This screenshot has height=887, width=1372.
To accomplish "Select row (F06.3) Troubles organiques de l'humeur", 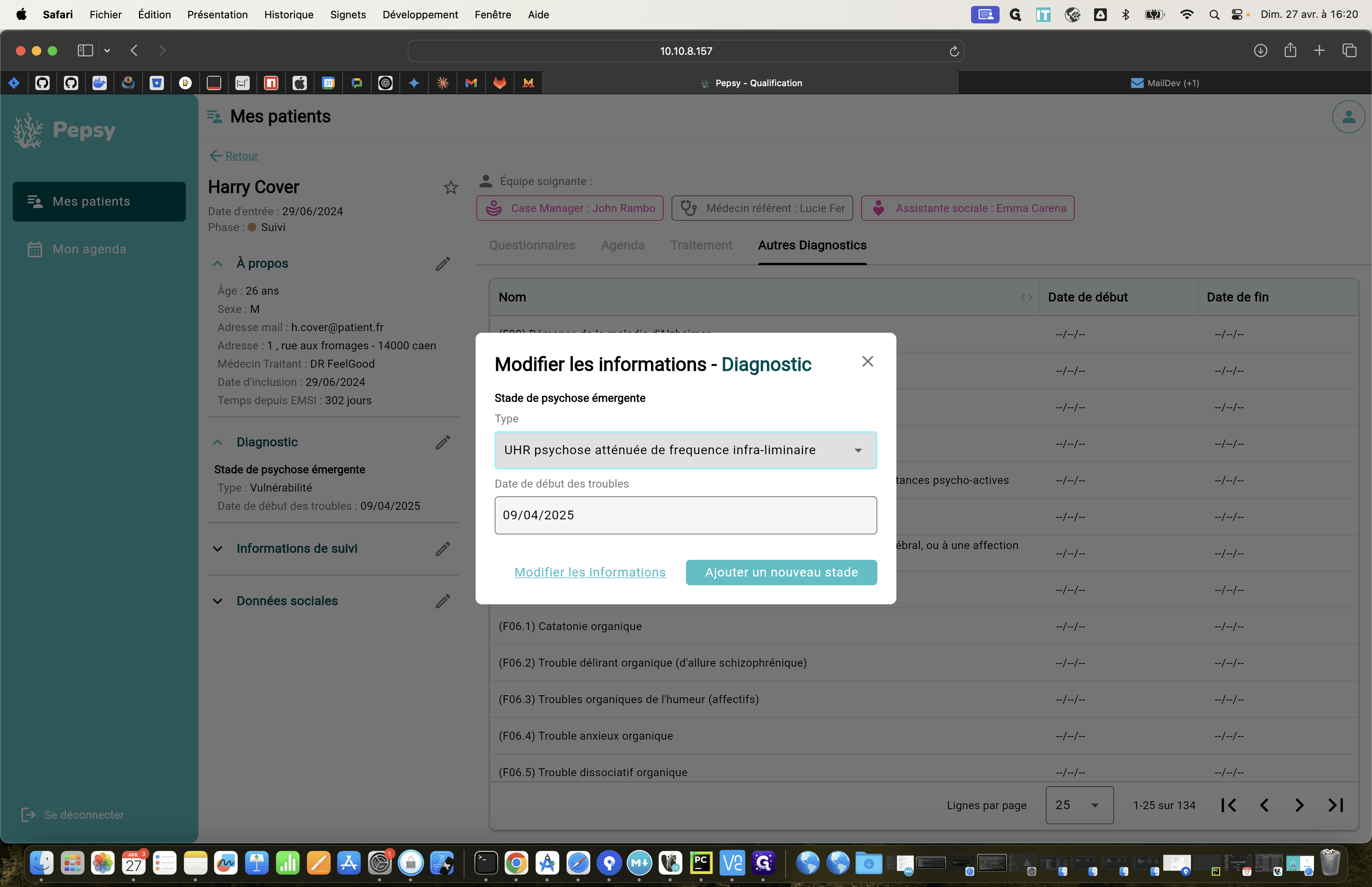I will point(923,699).
